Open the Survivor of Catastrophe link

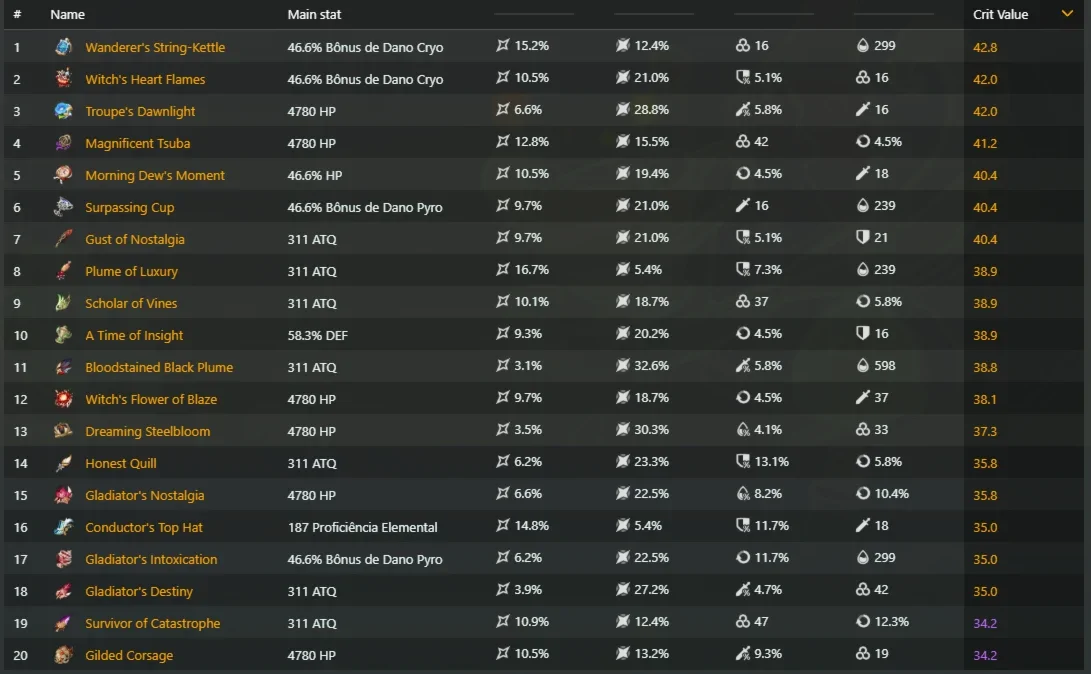[152, 623]
